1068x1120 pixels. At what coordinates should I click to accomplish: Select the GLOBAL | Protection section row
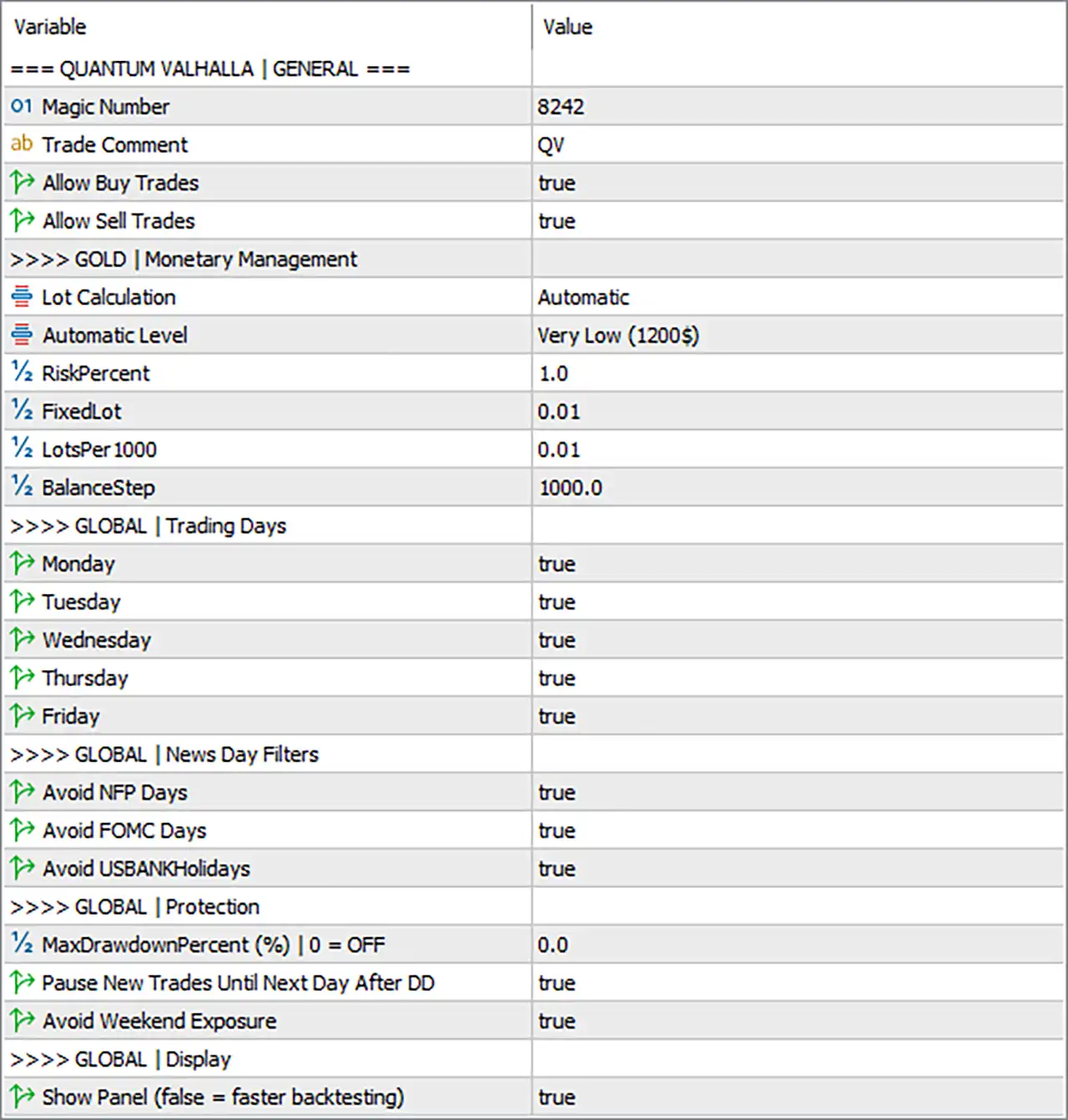coord(534,906)
